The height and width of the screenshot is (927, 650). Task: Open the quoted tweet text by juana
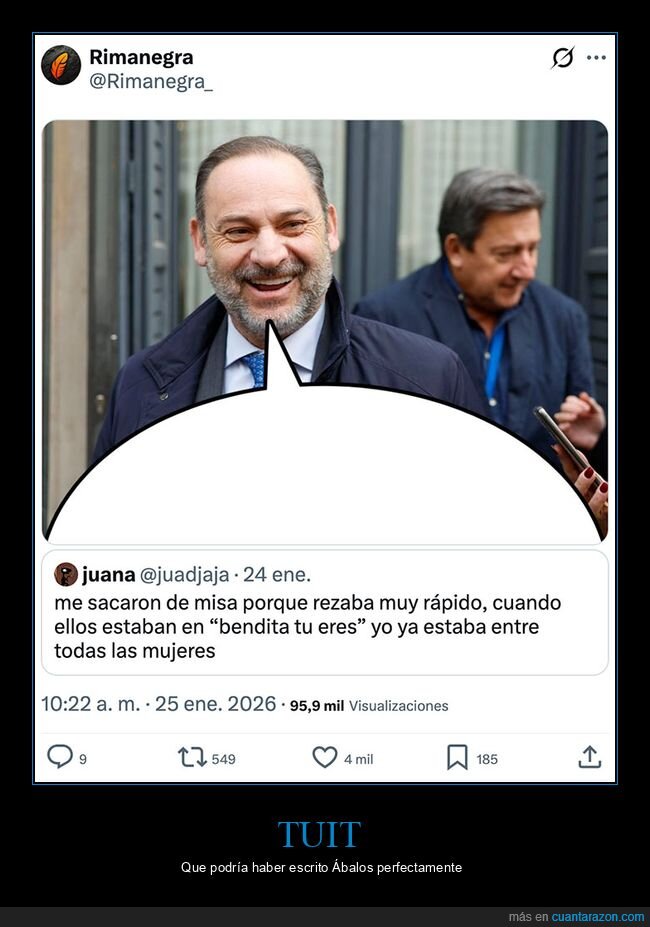click(x=308, y=627)
